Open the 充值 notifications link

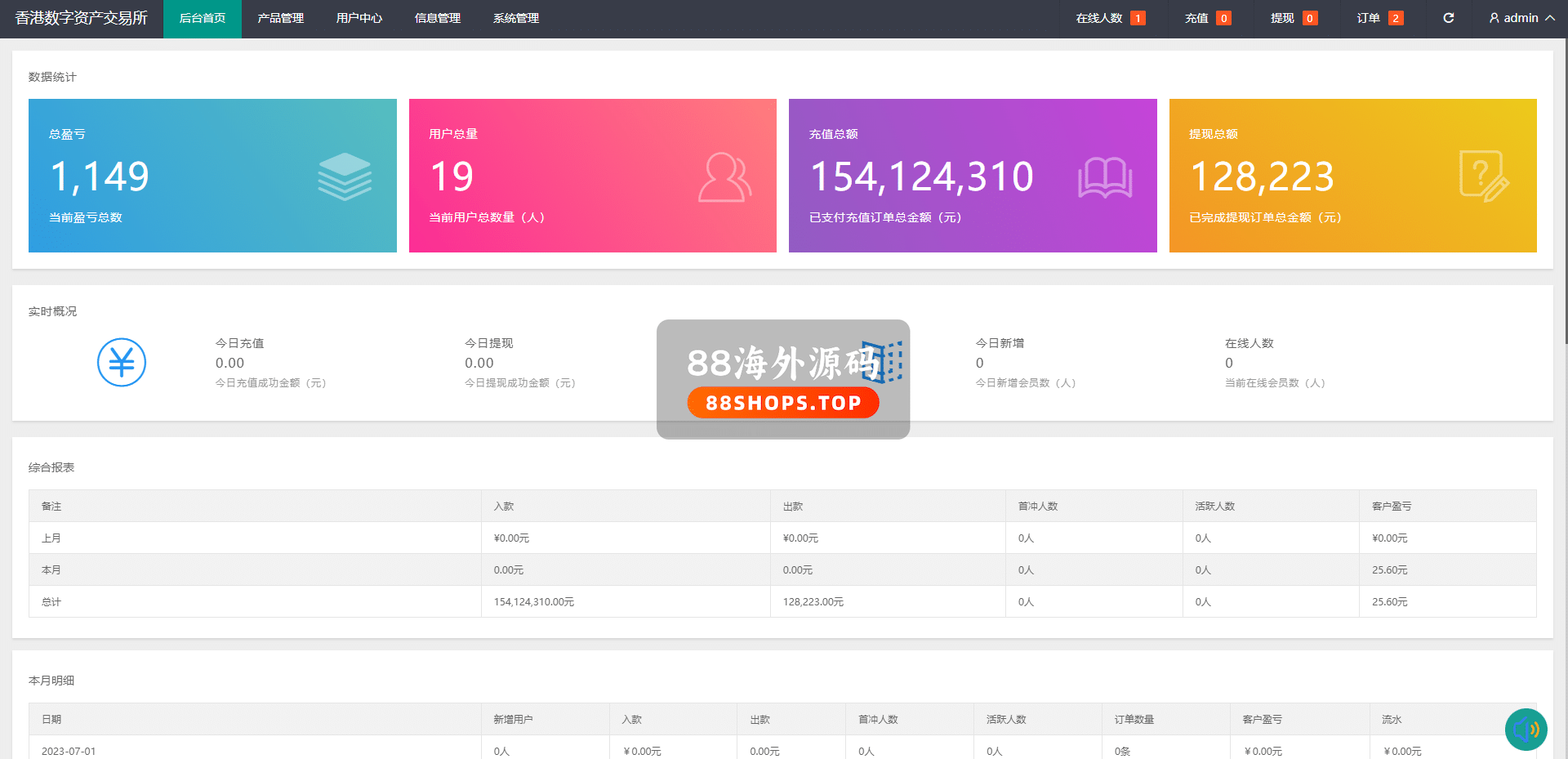pyautogui.click(x=1207, y=18)
